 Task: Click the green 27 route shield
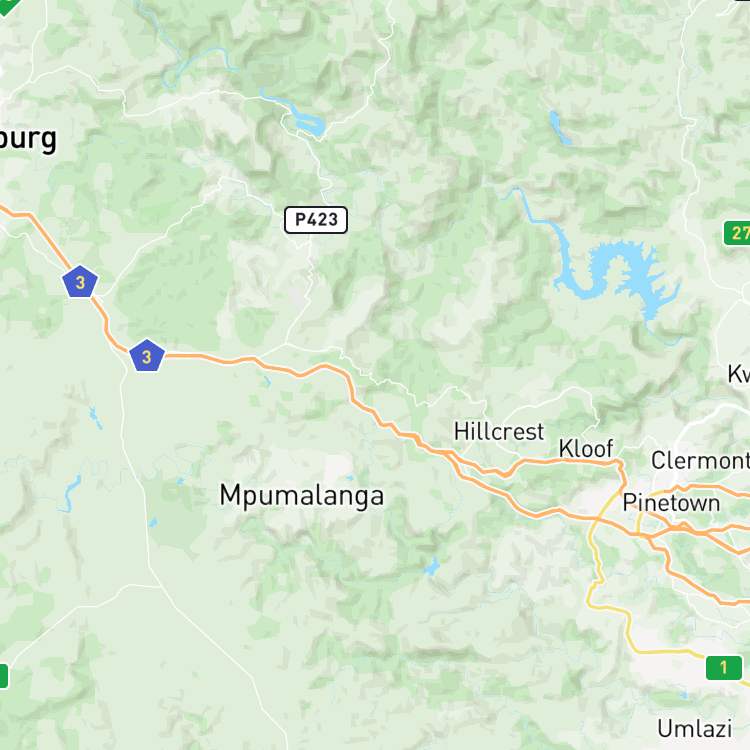pyautogui.click(x=737, y=233)
